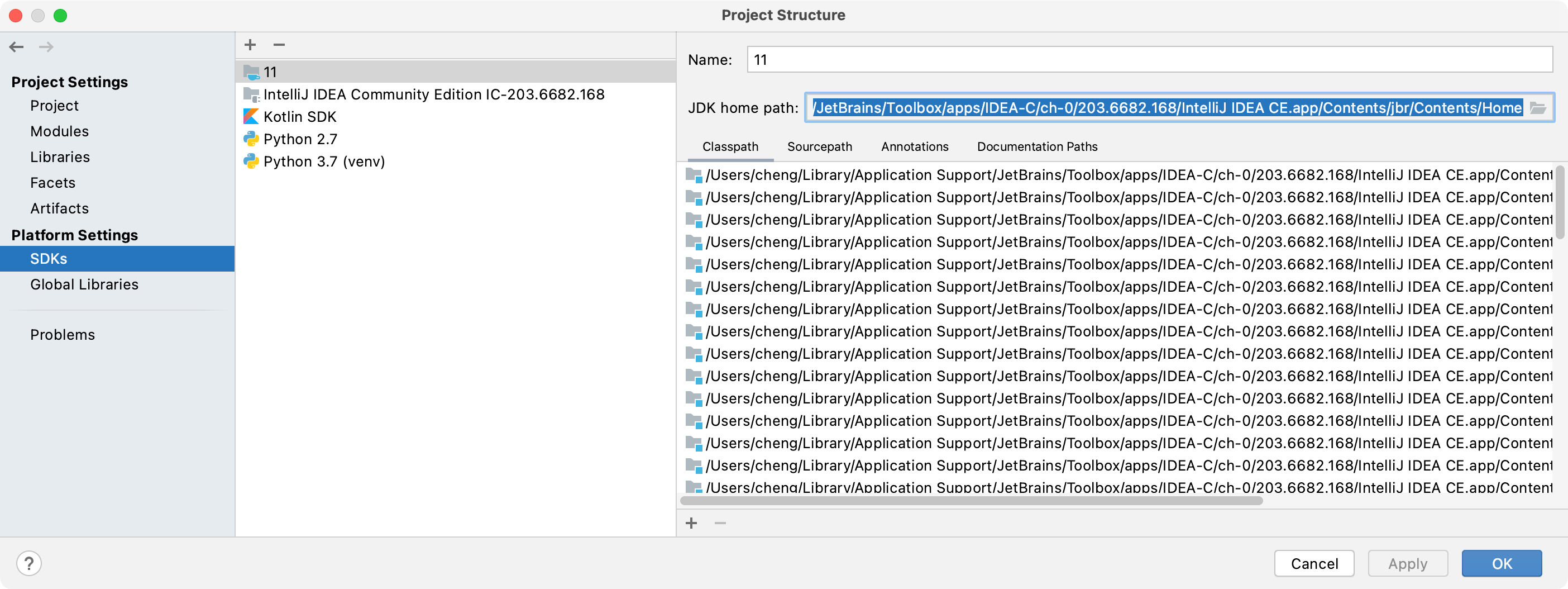Select IntelliJ IDEA Community Edition IC-203.6682.168
The width and height of the screenshot is (1568, 589).
coord(456,95)
